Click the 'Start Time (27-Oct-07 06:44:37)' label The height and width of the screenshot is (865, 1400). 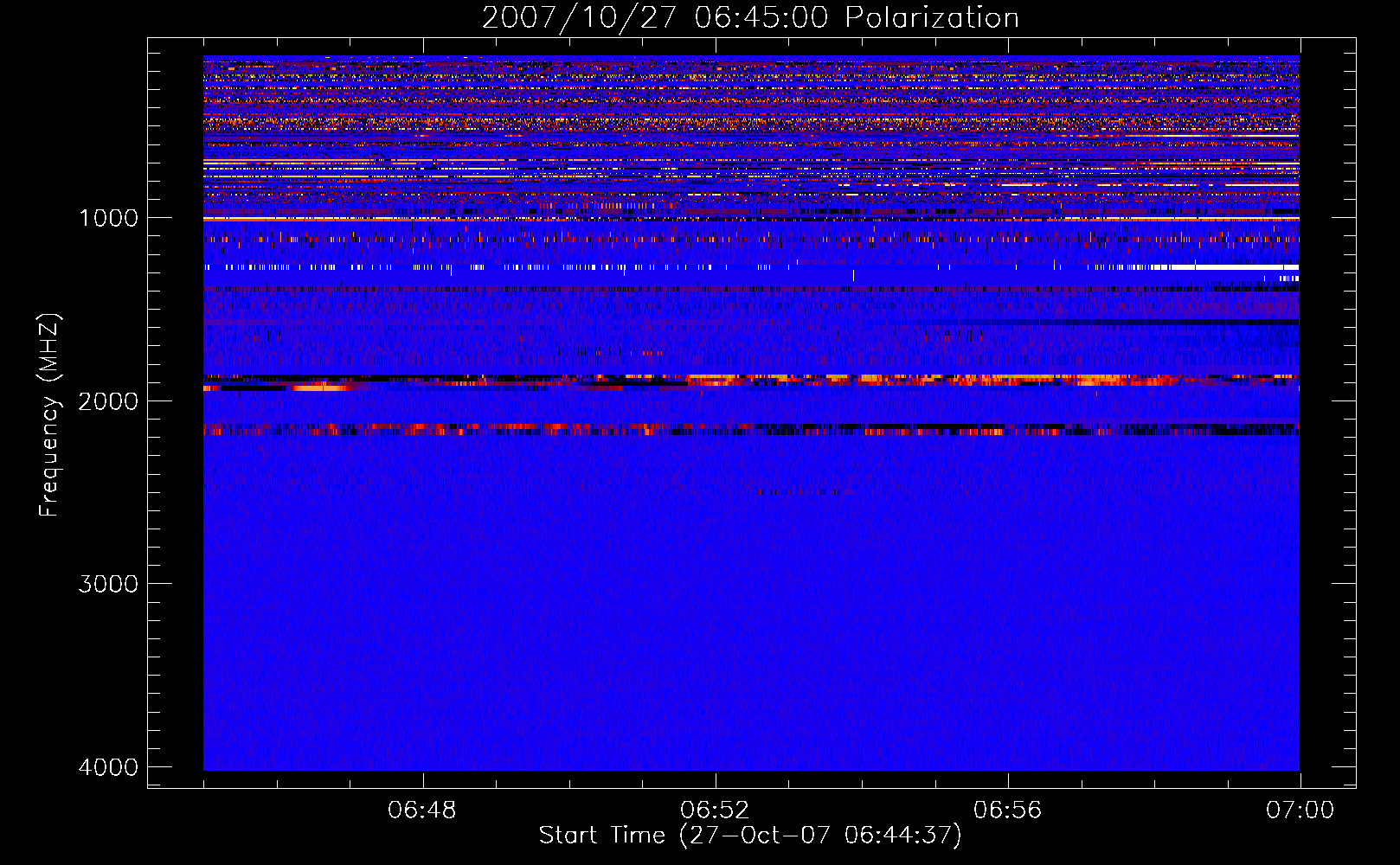pos(750,836)
